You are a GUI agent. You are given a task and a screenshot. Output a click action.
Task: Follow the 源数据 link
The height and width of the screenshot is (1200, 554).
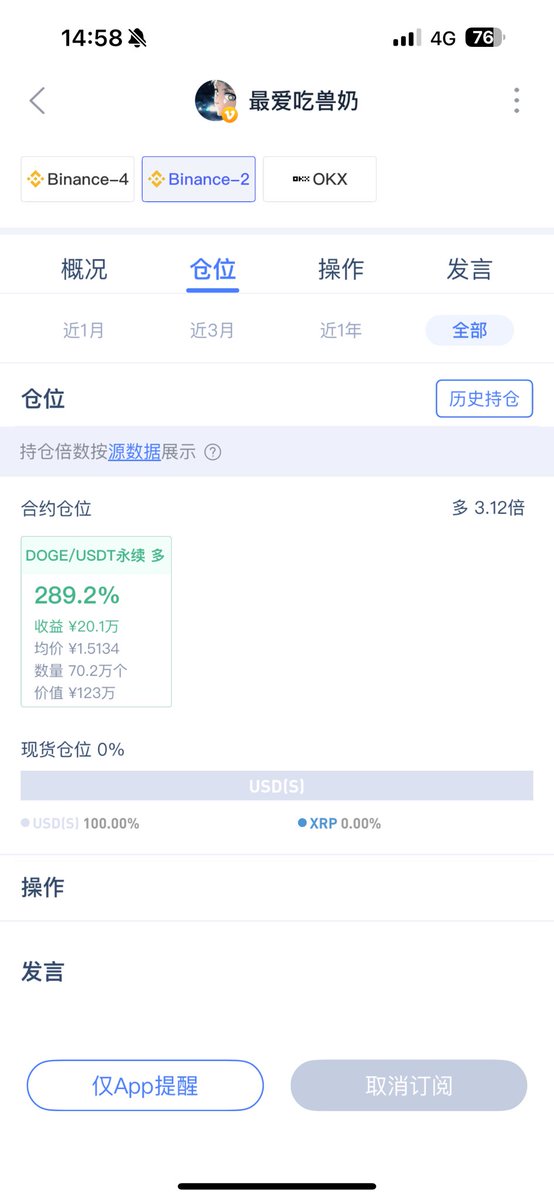click(135, 452)
